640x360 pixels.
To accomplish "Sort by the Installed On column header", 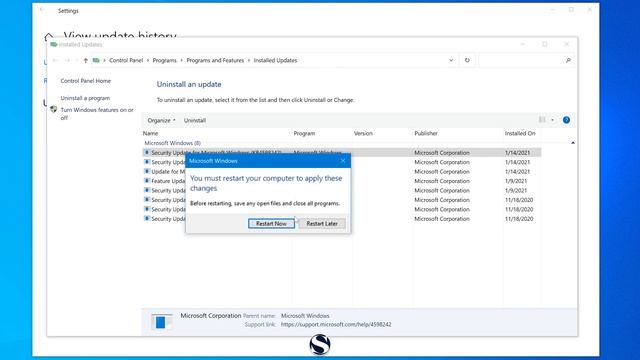I will click(520, 133).
